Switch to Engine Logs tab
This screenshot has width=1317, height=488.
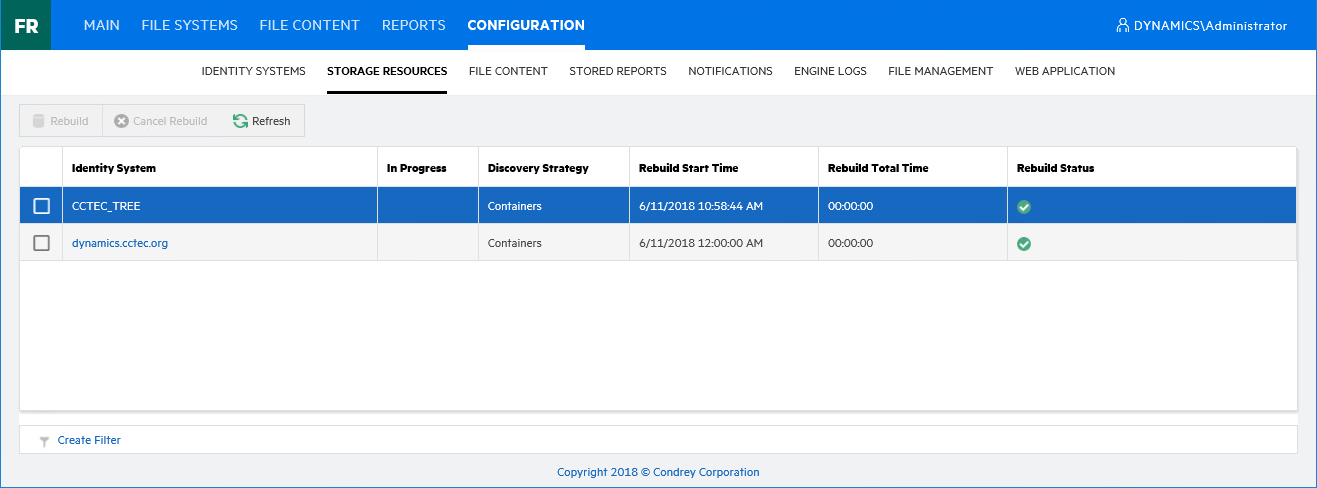(830, 71)
